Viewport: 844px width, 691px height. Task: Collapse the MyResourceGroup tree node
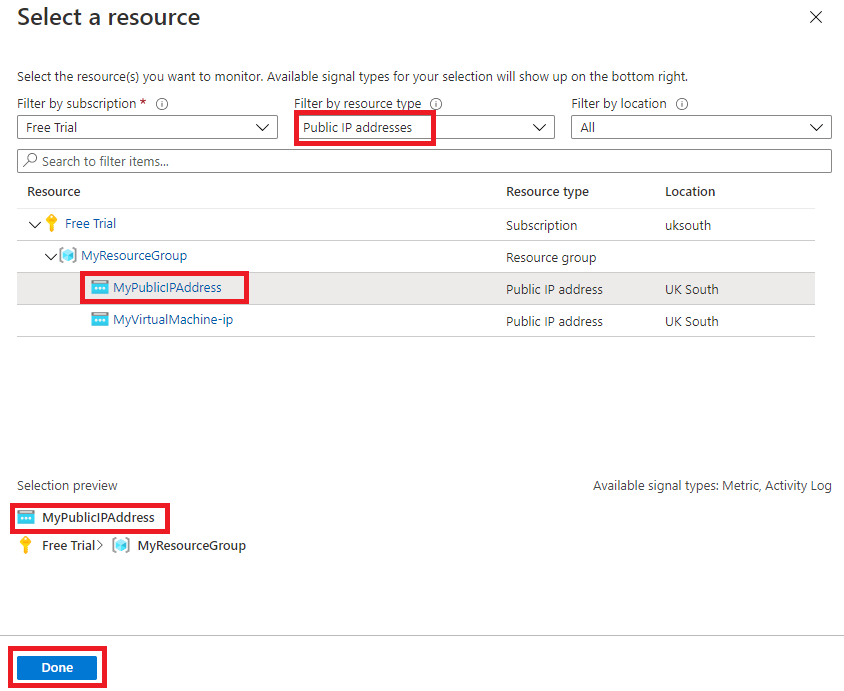pyautogui.click(x=52, y=256)
